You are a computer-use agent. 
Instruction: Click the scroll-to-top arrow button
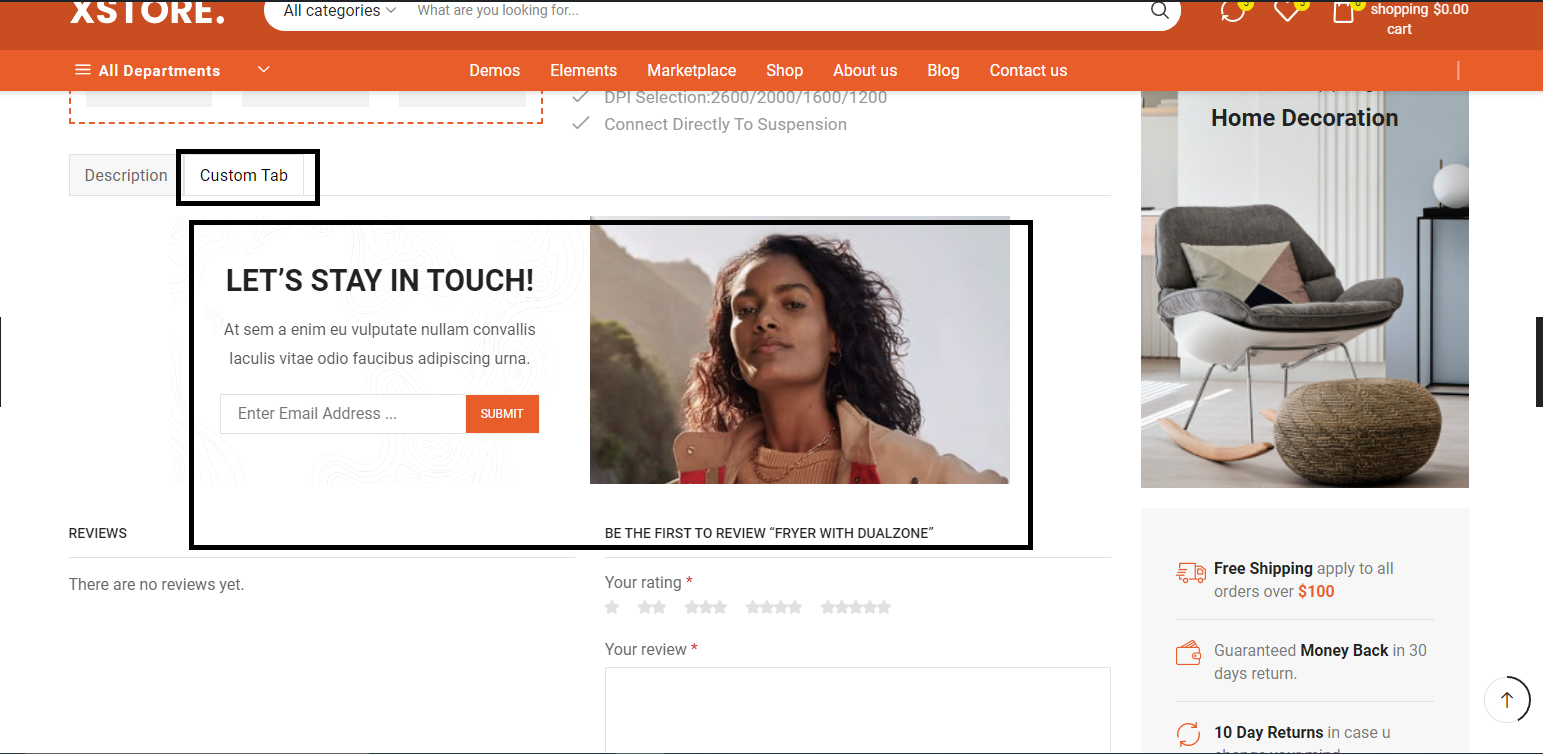point(1507,699)
